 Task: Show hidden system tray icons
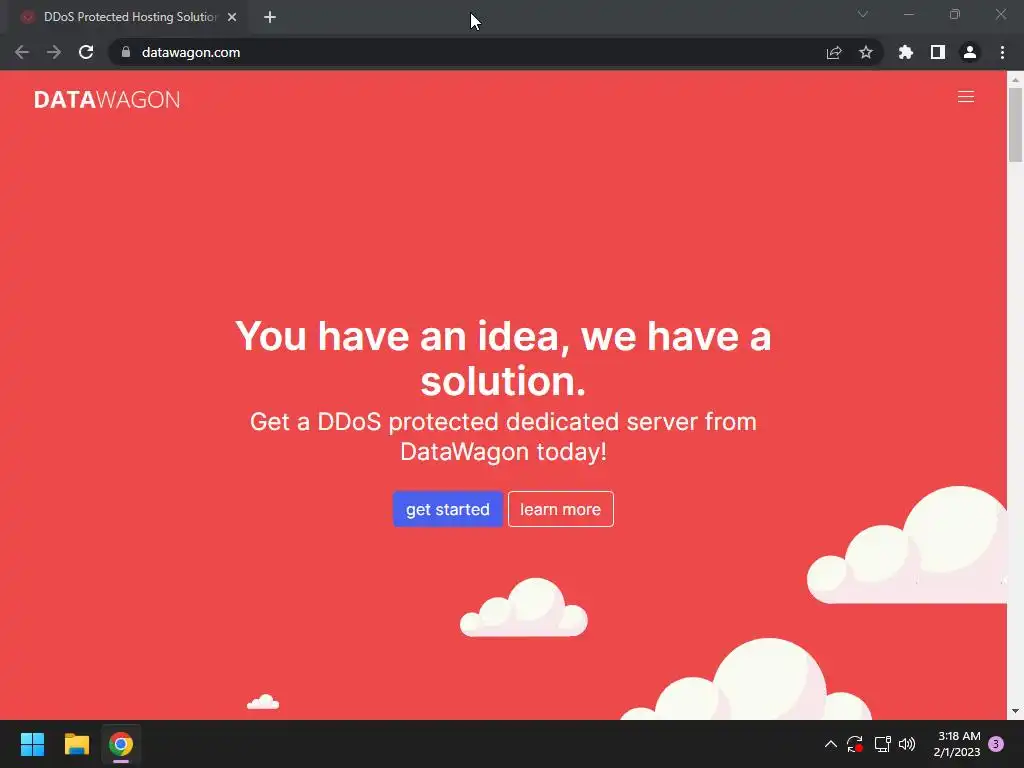point(831,744)
